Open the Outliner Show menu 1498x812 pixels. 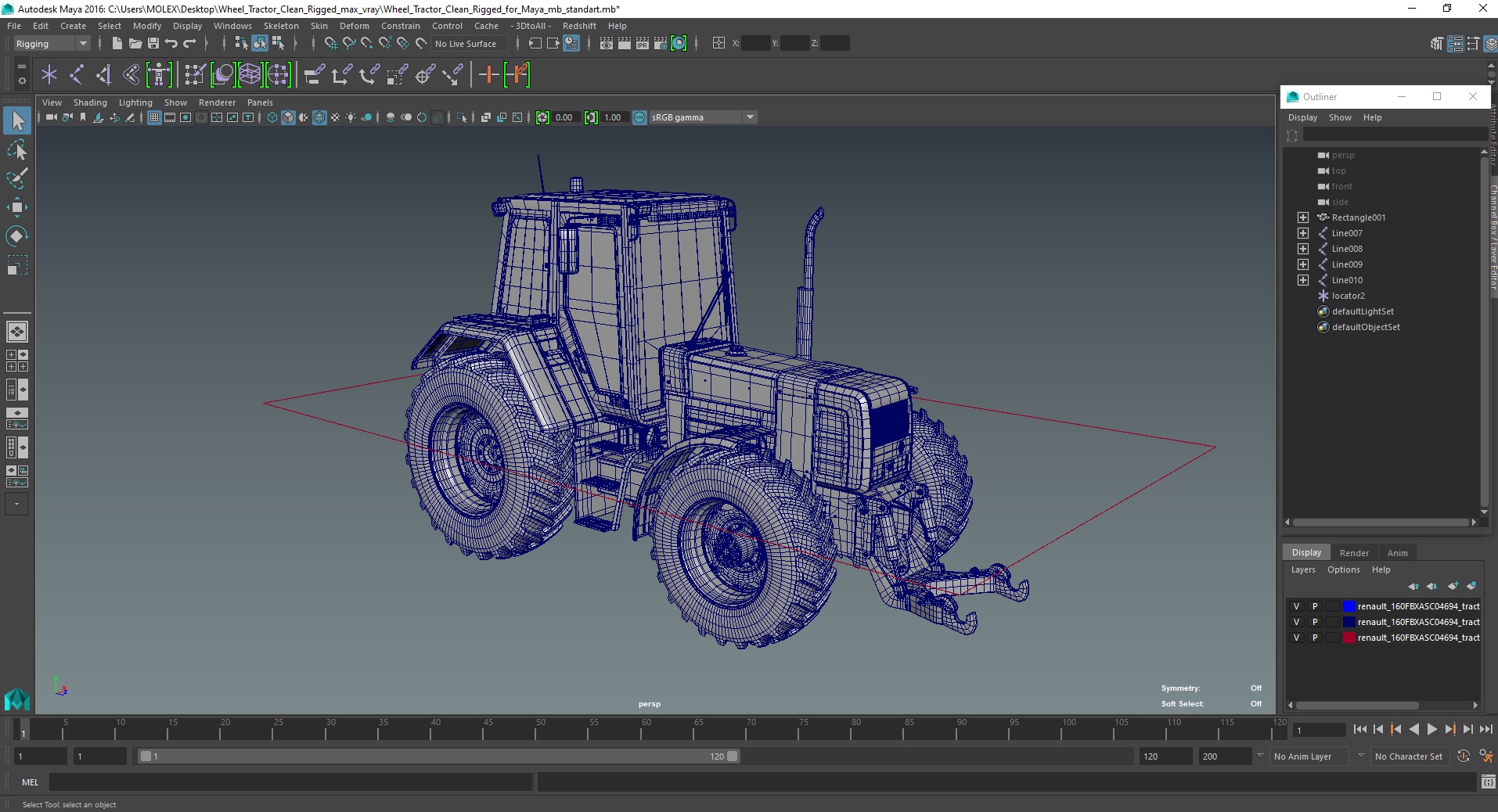coord(1340,117)
